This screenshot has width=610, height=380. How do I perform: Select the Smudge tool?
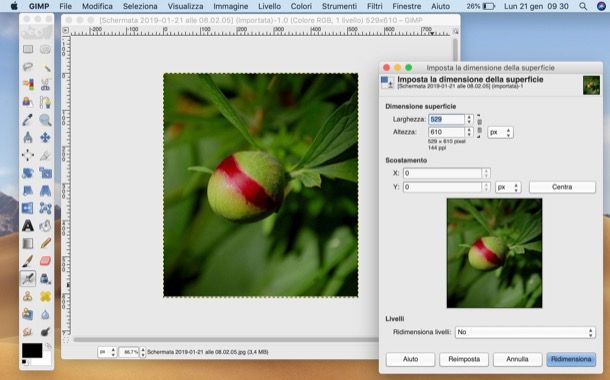point(28,331)
